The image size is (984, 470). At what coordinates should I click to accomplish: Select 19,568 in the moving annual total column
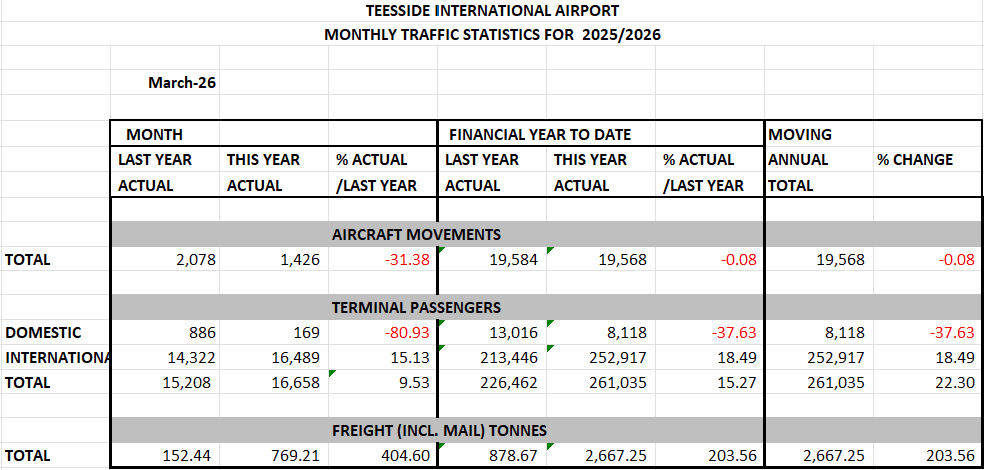pos(818,260)
